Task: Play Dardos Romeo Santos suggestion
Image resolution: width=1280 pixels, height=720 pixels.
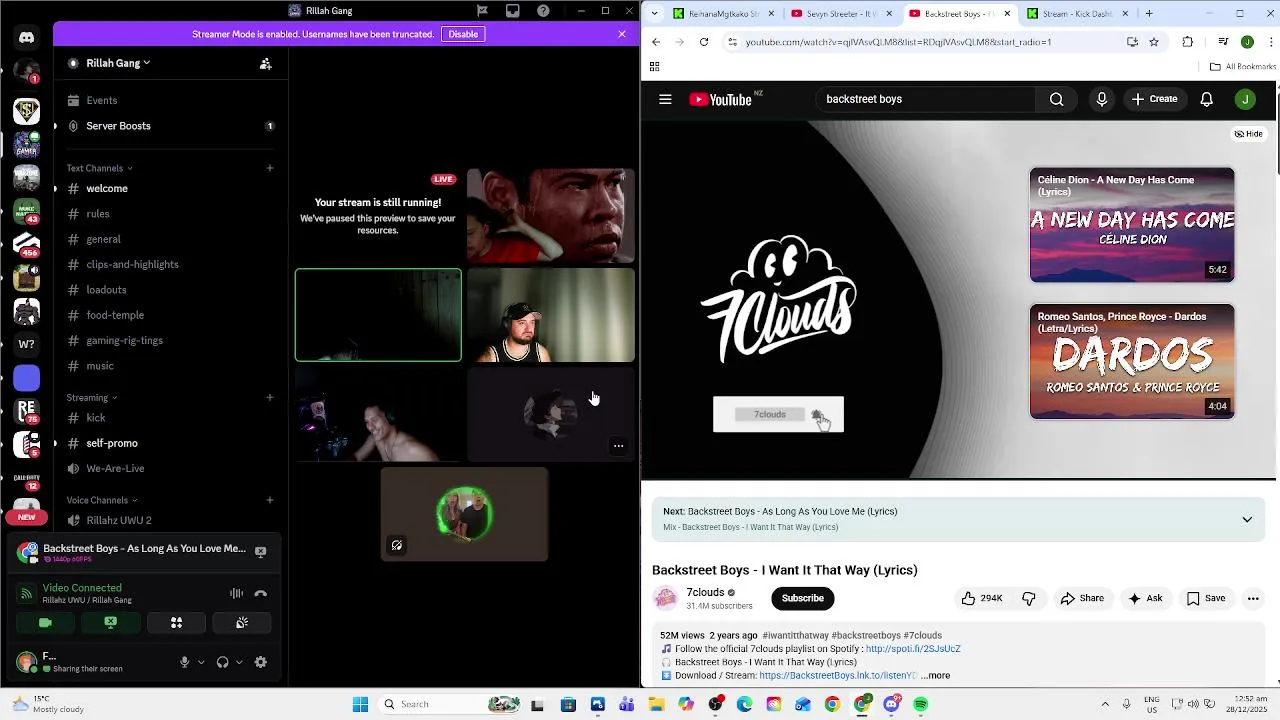Action: tap(1132, 361)
